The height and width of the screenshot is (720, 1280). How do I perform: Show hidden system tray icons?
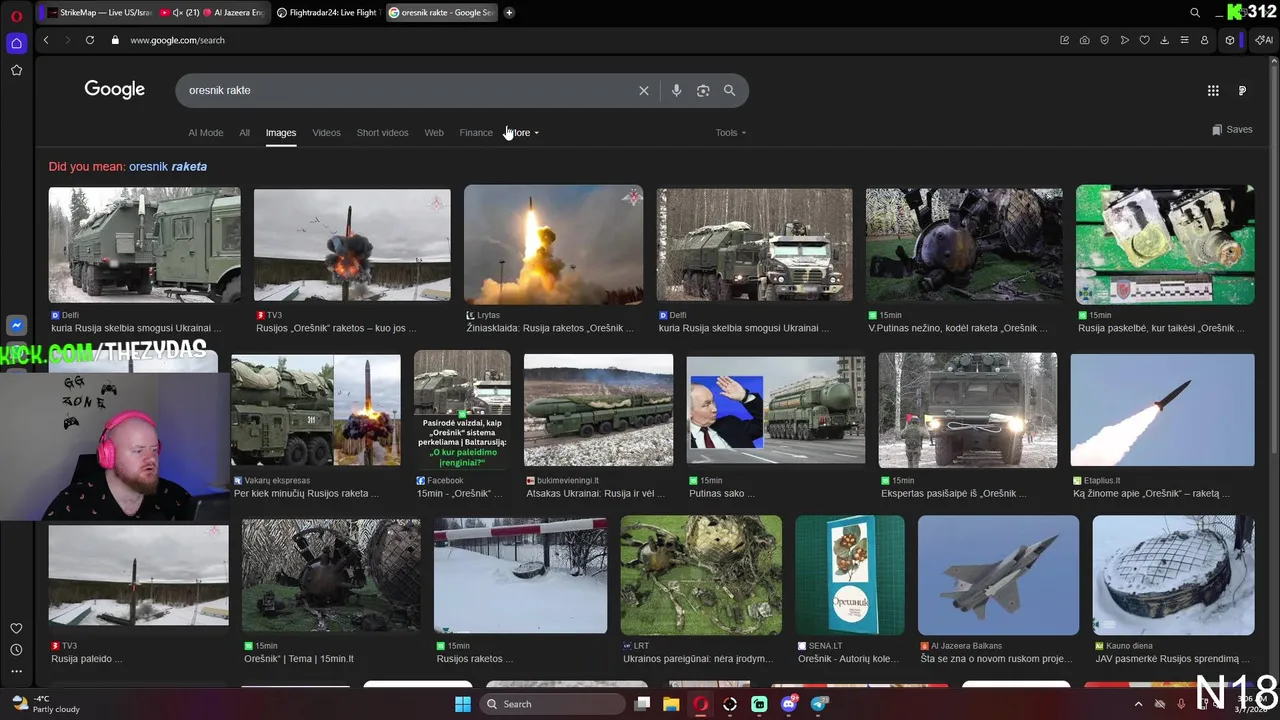tap(1138, 704)
